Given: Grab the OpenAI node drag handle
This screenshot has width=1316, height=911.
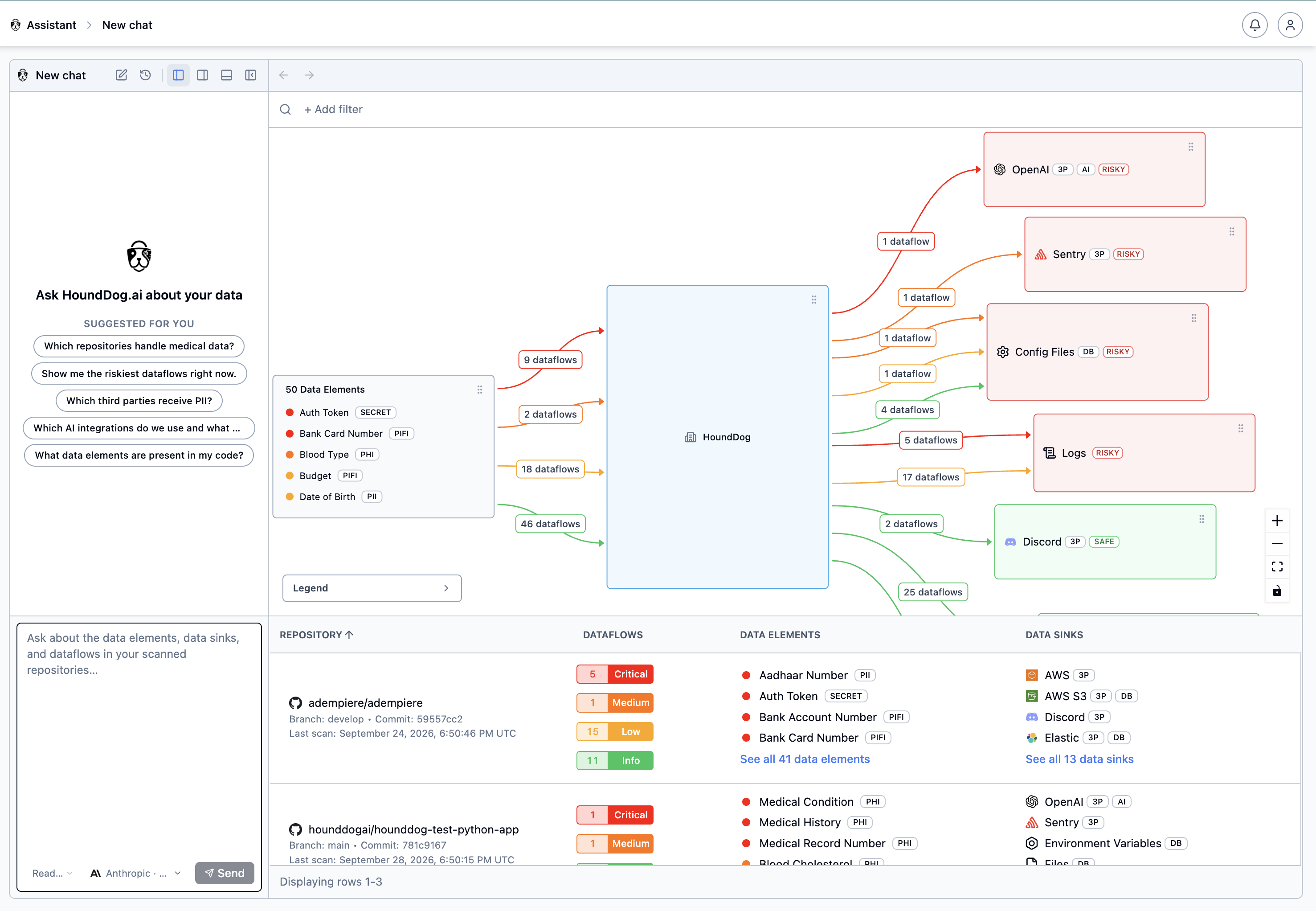Looking at the screenshot, I should click(x=1191, y=147).
